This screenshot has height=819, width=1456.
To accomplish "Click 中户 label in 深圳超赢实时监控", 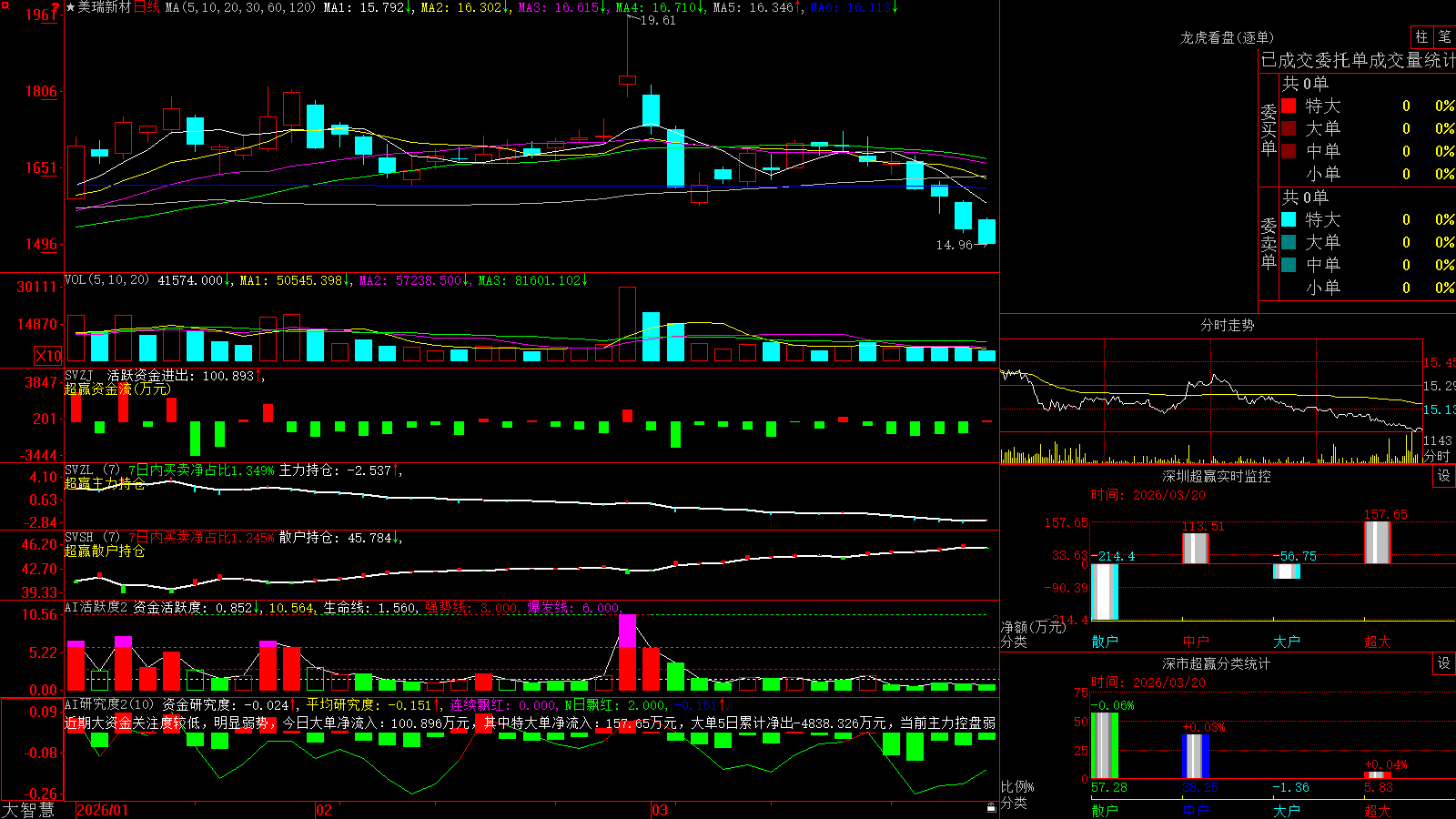I will click(x=1196, y=642).
